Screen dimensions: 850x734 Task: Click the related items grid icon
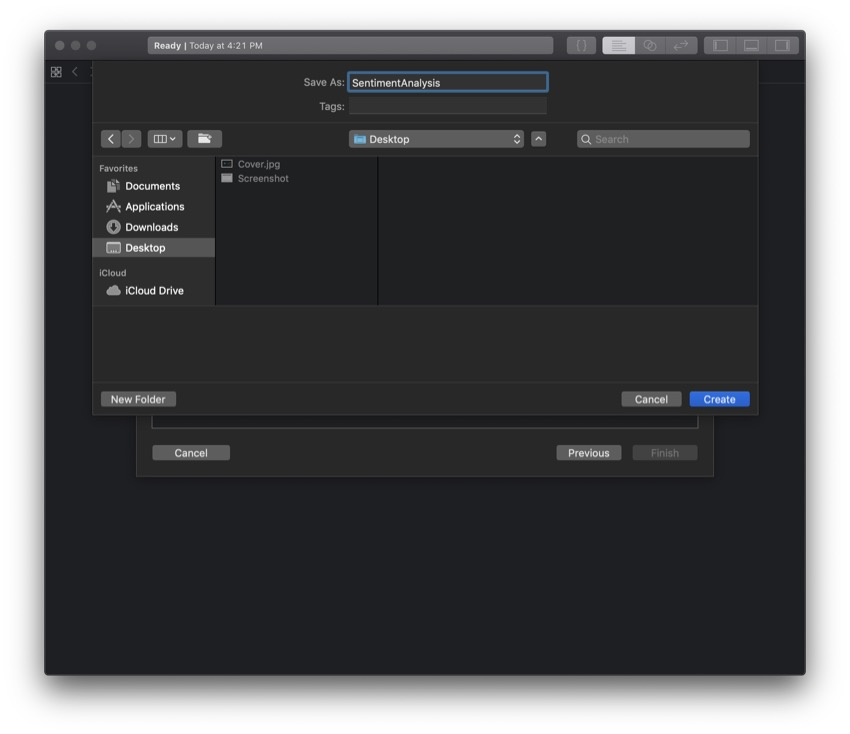click(56, 72)
